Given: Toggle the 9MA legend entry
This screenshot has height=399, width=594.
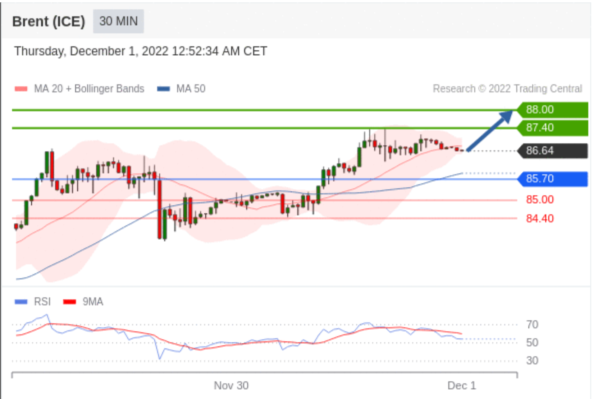Looking at the screenshot, I should pyautogui.click(x=83, y=302).
